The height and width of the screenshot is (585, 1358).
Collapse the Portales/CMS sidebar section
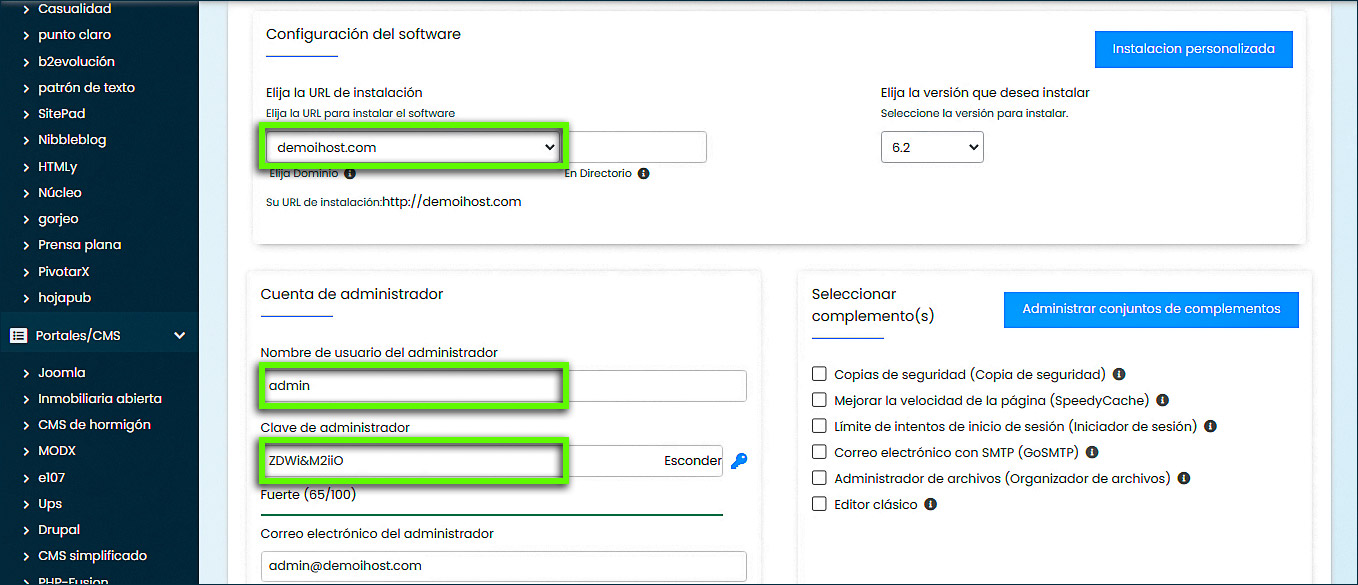tap(180, 336)
